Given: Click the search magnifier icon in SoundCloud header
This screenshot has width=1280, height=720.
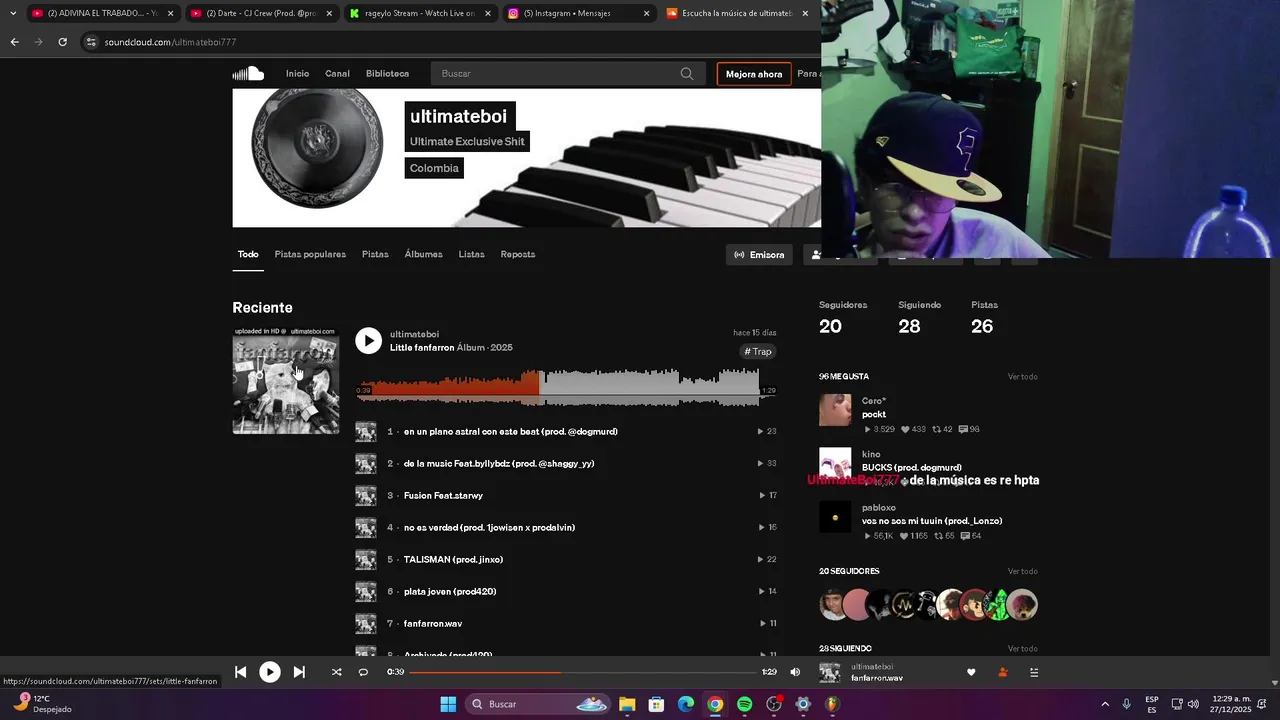Looking at the screenshot, I should [x=687, y=74].
